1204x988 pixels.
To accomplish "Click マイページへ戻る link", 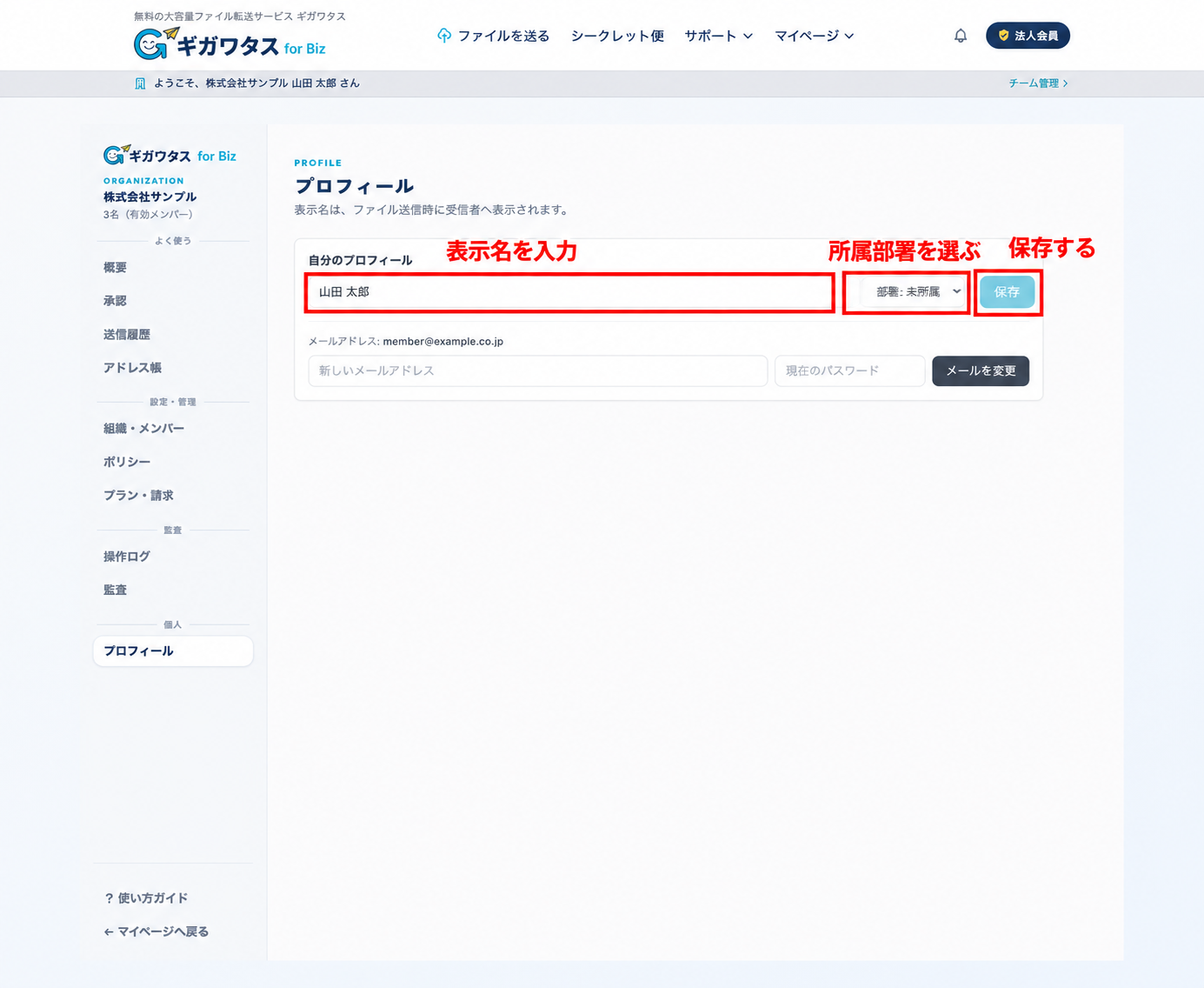I will 156,931.
